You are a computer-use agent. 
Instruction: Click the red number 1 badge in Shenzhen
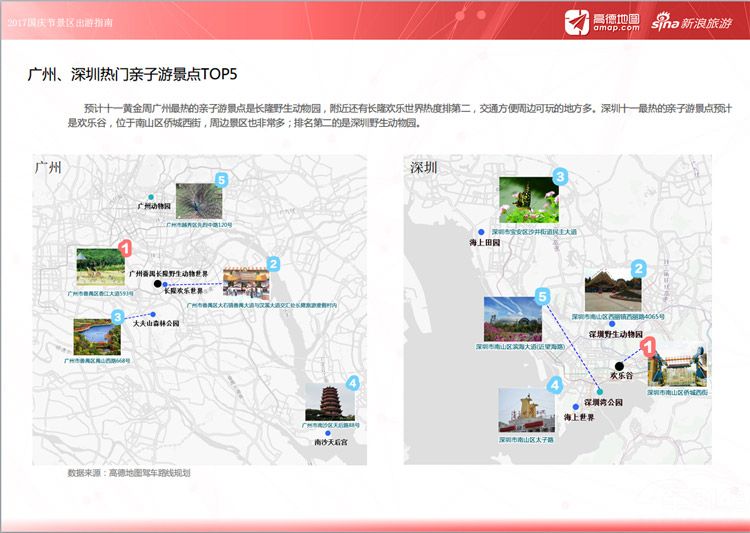click(x=648, y=347)
